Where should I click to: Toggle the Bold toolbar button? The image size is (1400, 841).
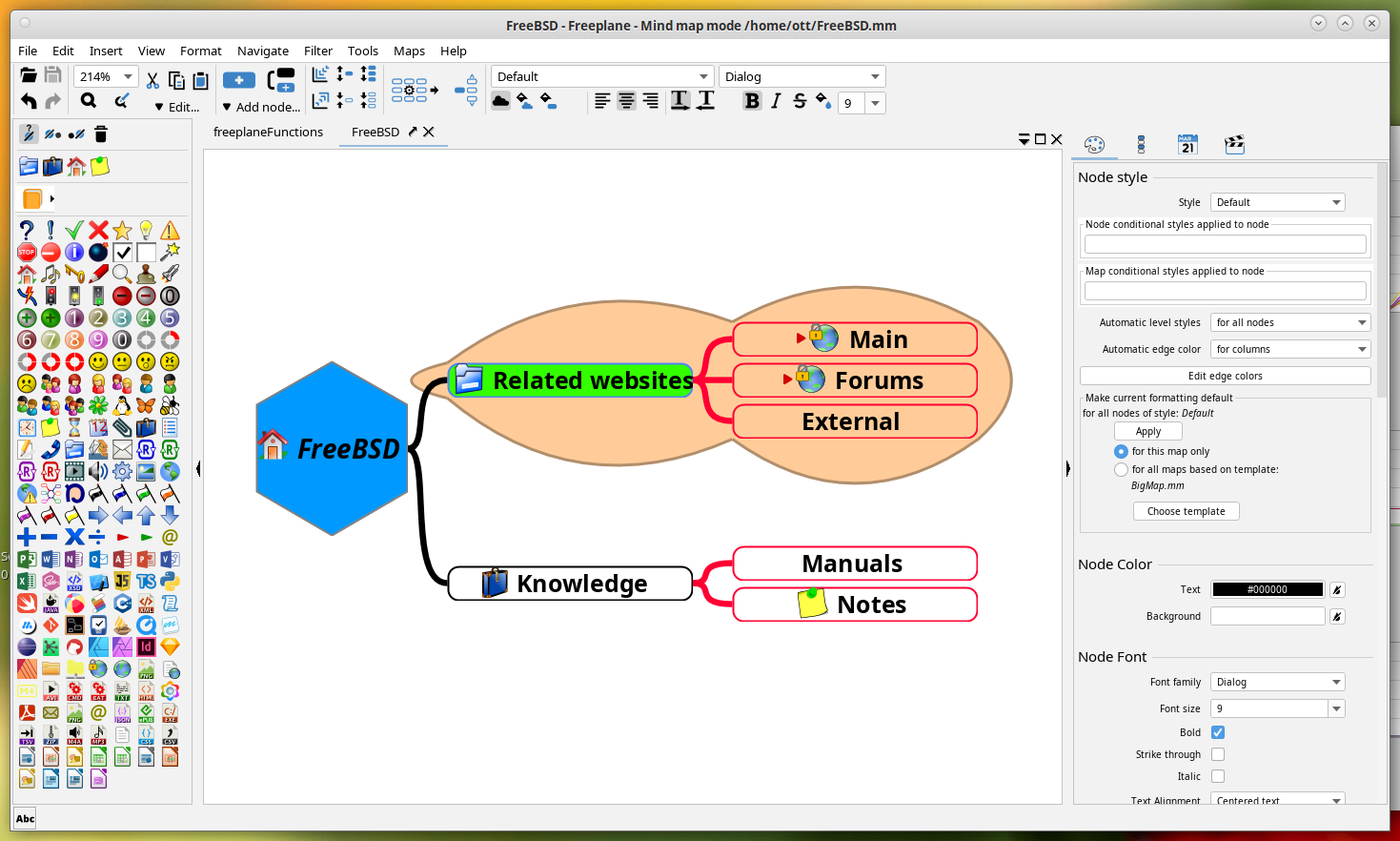click(x=752, y=100)
